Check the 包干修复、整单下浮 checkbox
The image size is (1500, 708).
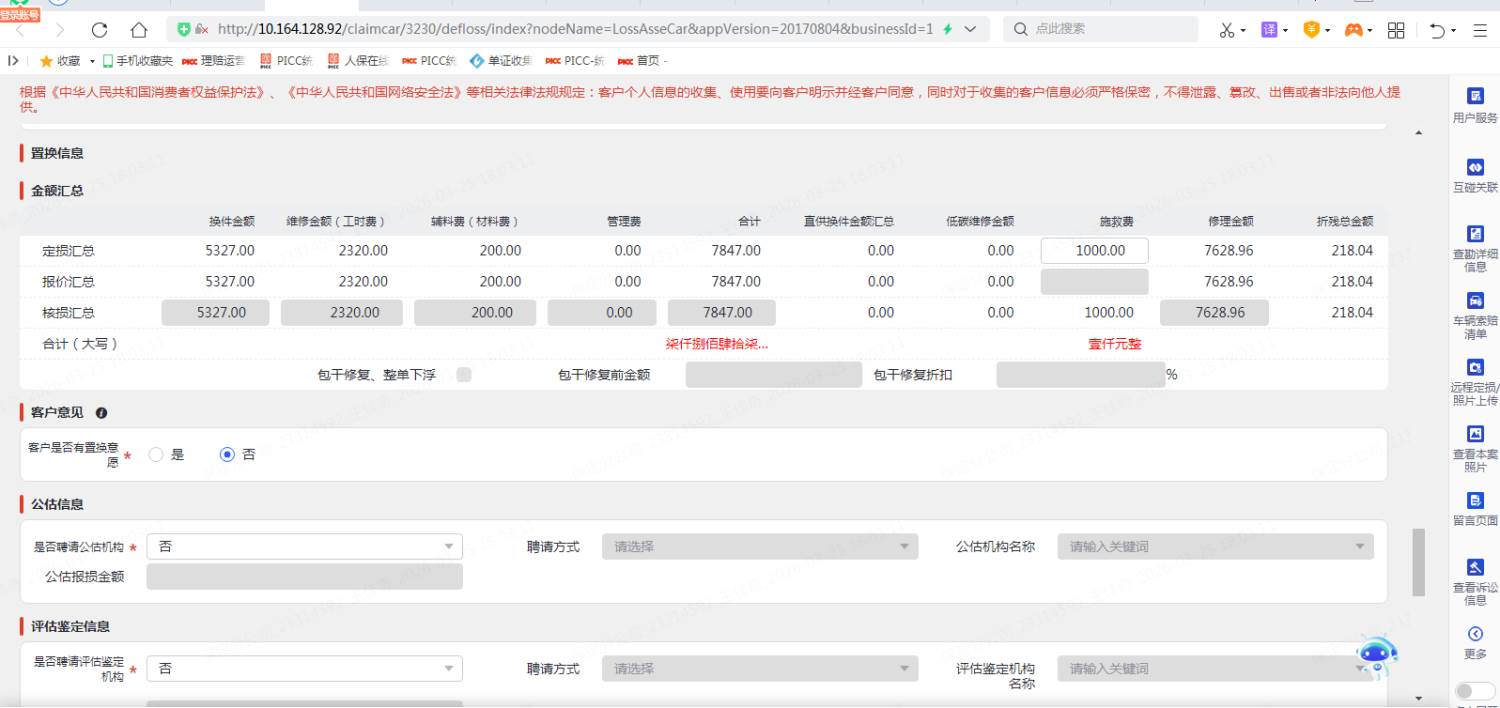(x=464, y=375)
